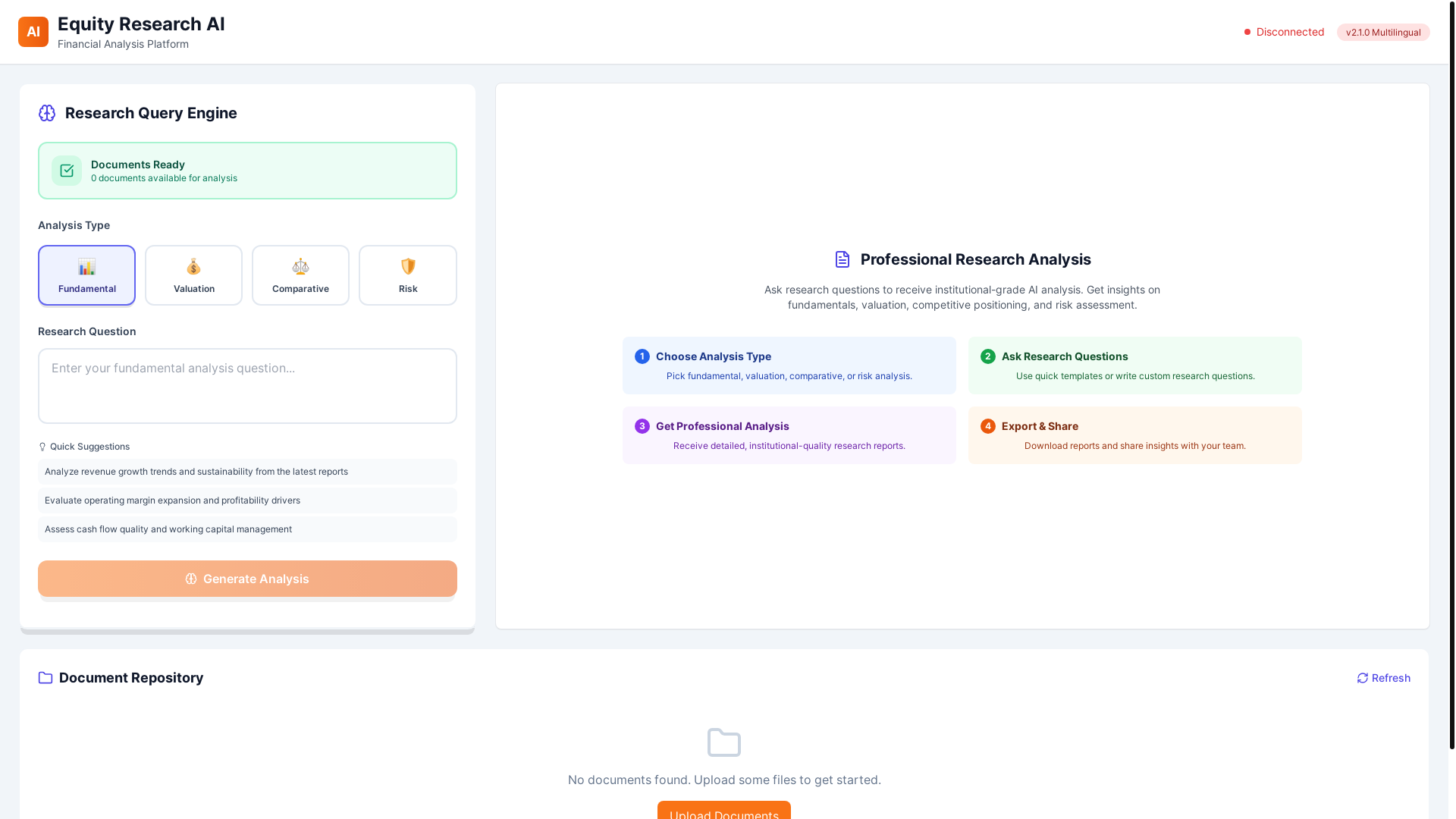Click the money bag icon on Valuation
The width and height of the screenshot is (1456, 819).
193,266
